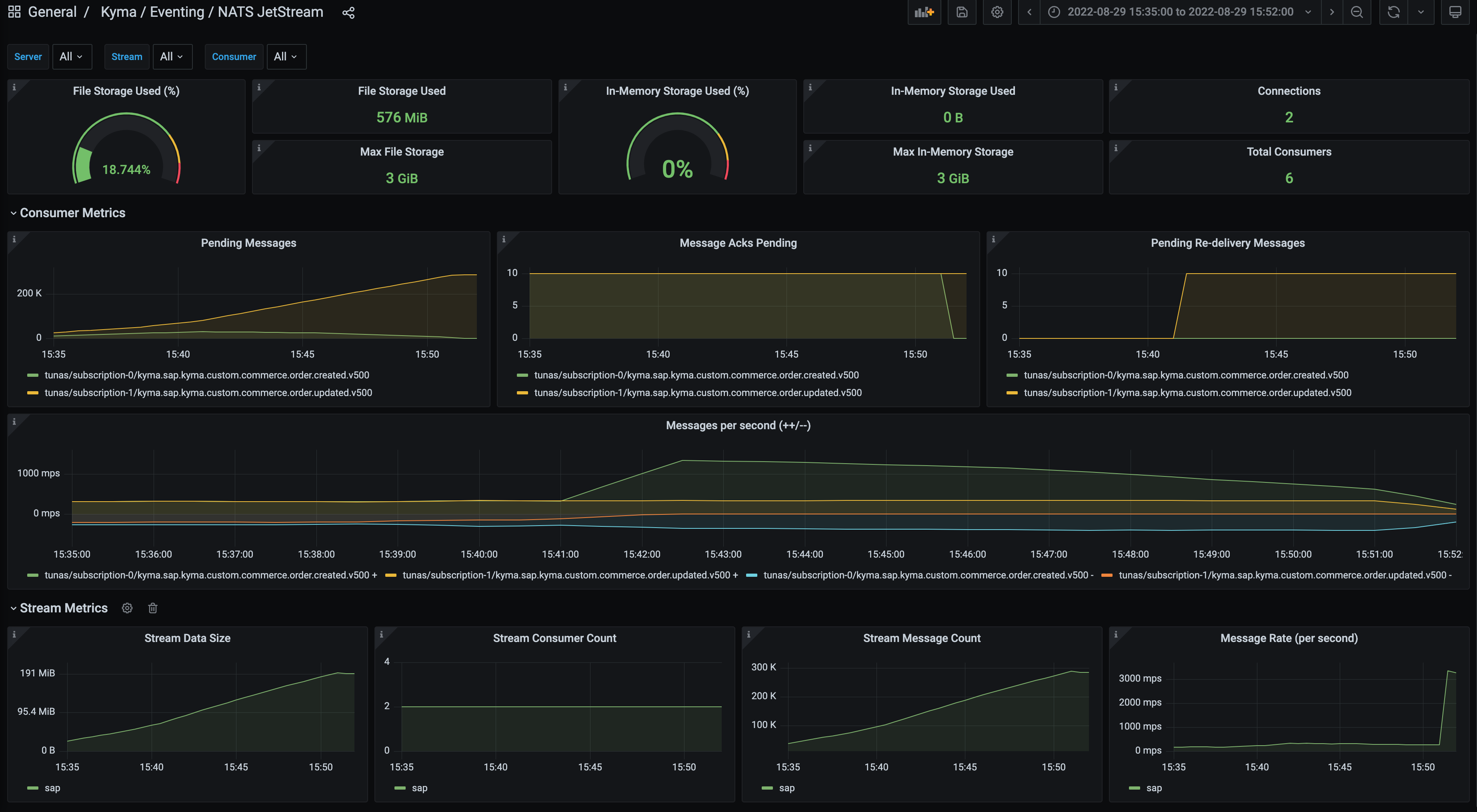The width and height of the screenshot is (1477, 812).
Task: Open the Consumer variable All dropdown
Action: click(x=286, y=57)
